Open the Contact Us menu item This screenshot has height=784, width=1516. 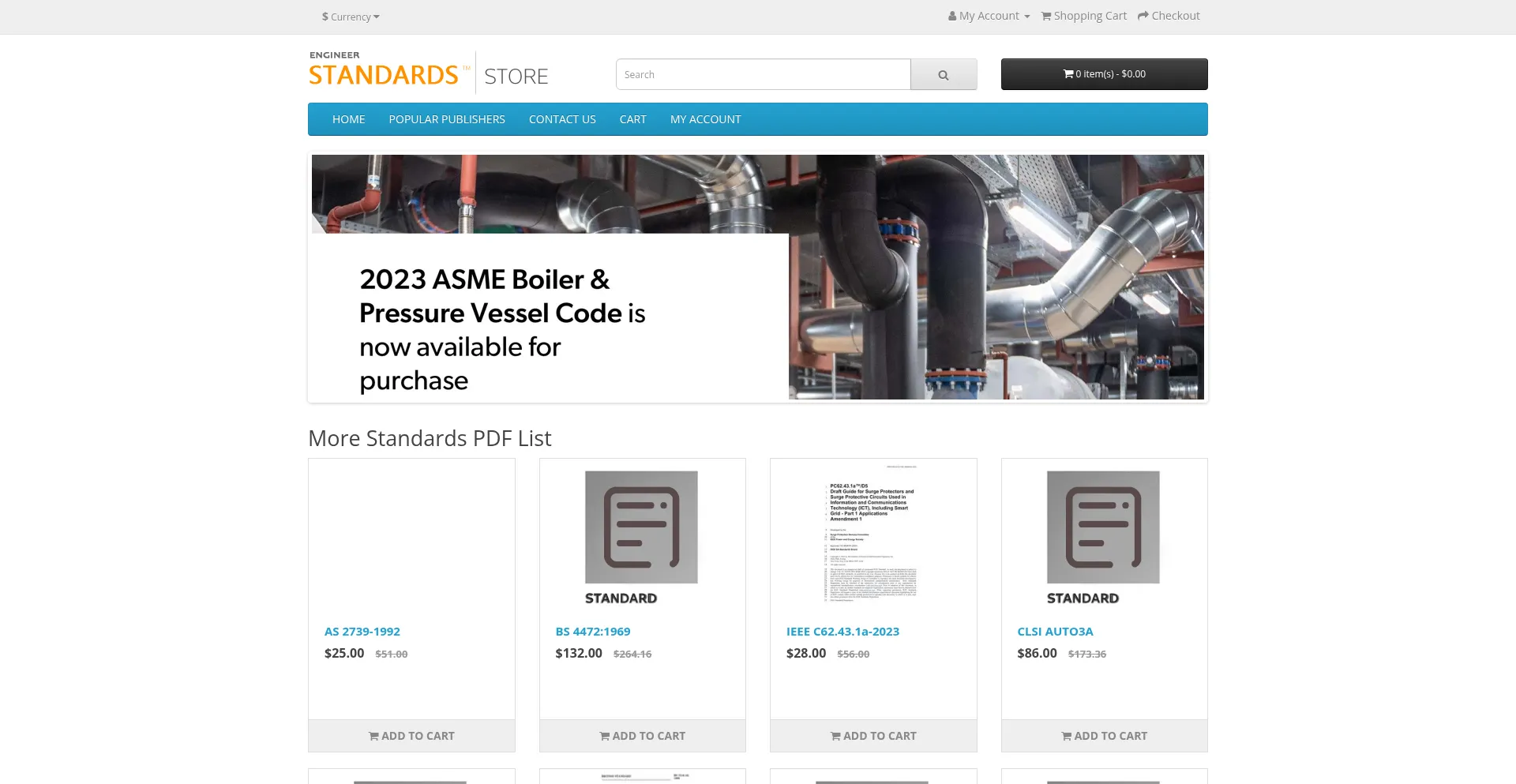tap(562, 119)
